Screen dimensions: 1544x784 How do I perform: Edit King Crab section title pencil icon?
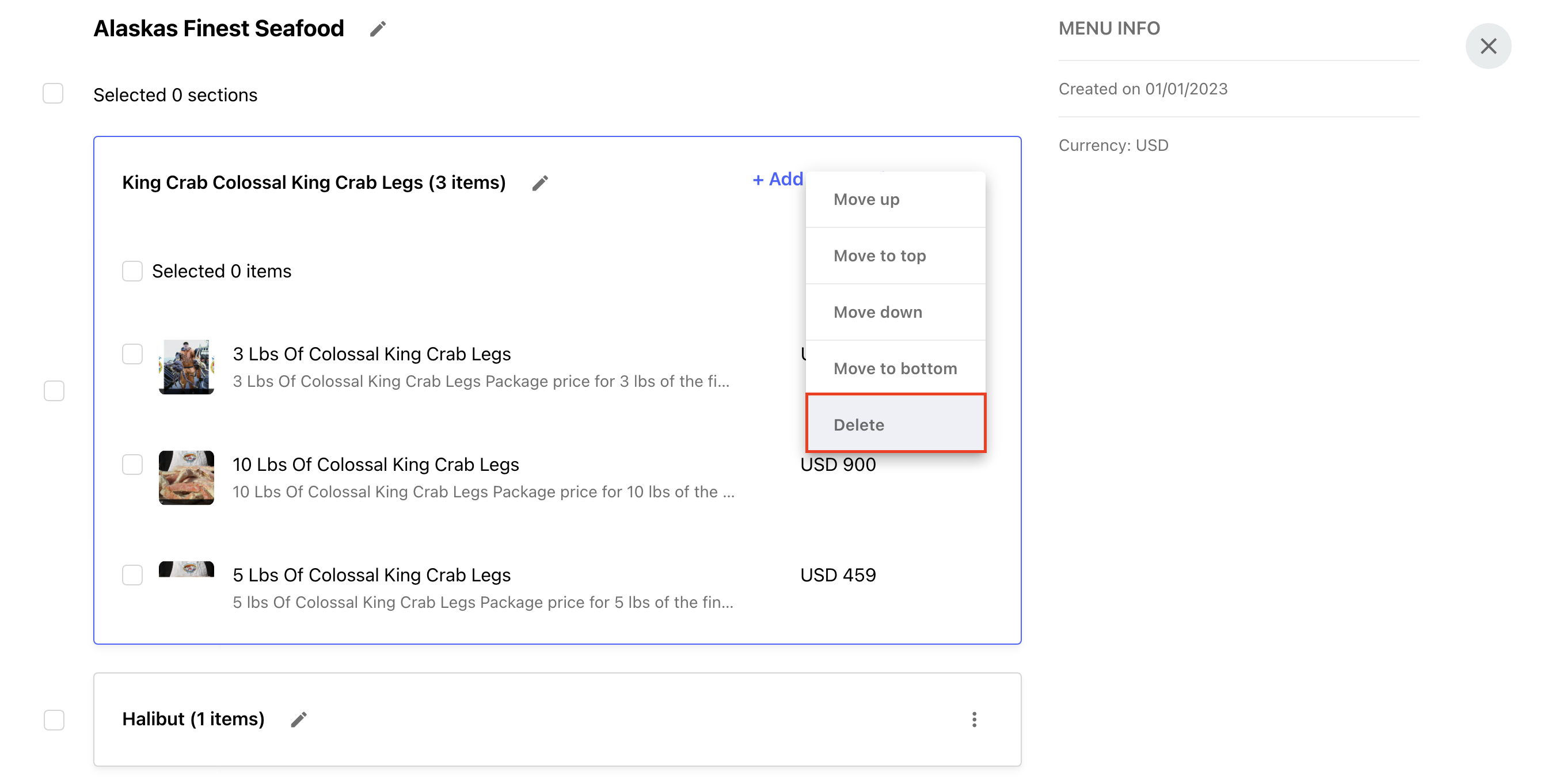click(540, 183)
